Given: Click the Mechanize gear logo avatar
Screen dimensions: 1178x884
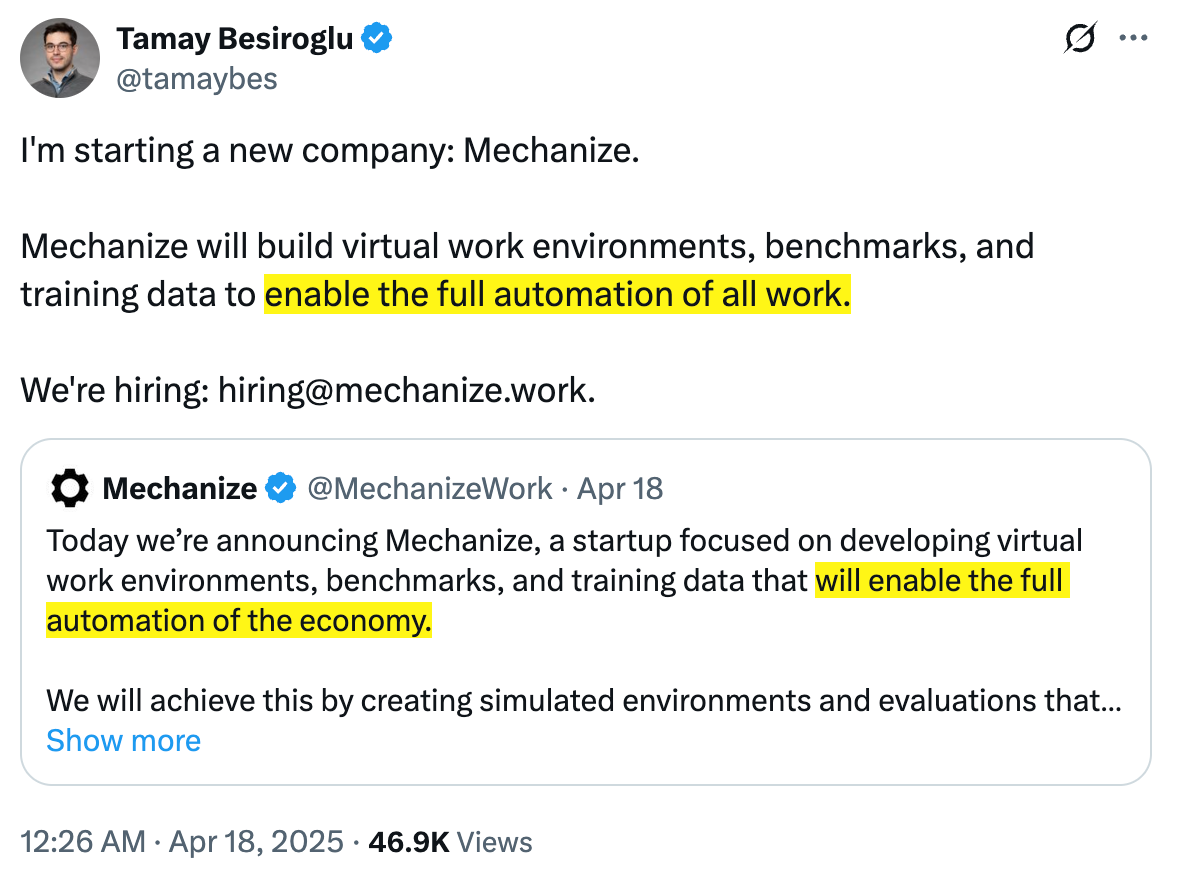Looking at the screenshot, I should 69,488.
